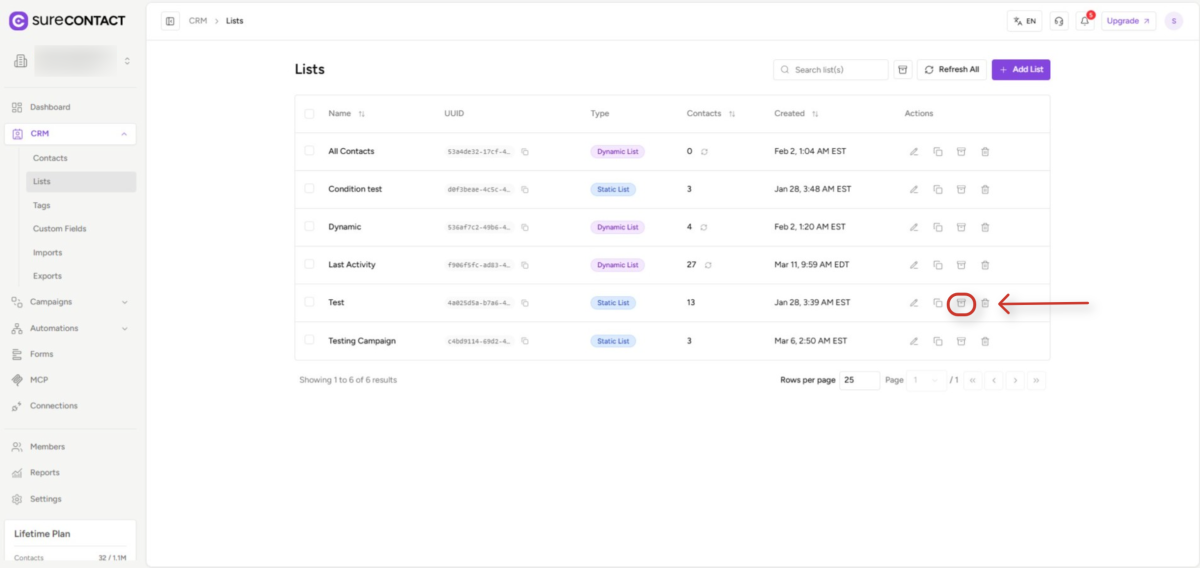Check the Last Activity row checkbox
1200x568 pixels.
click(x=309, y=264)
